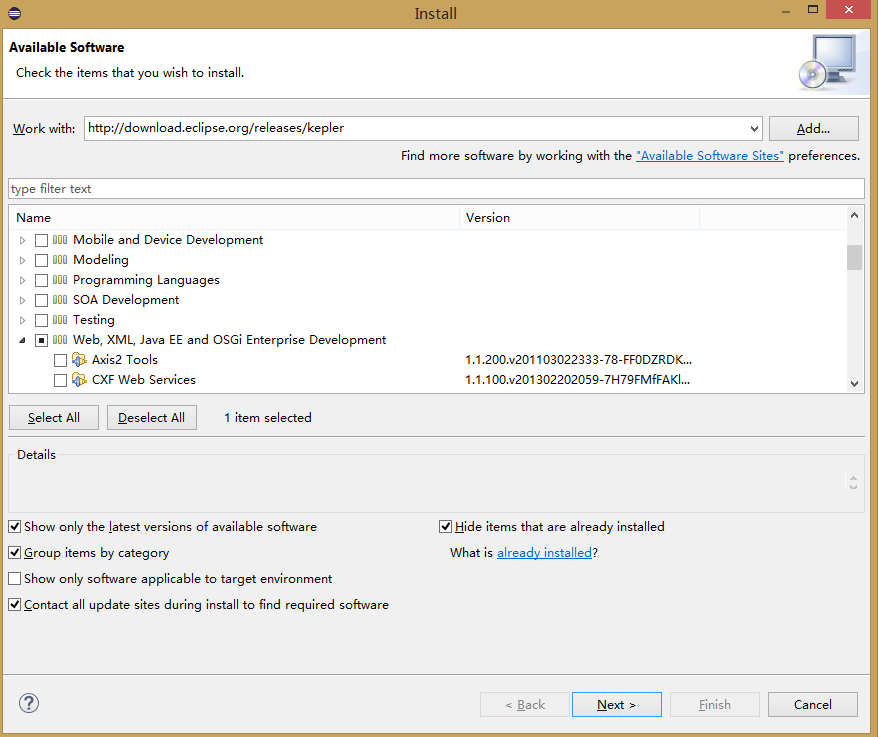Click version 1.1.100.v201302202059 text
The width and height of the screenshot is (878, 737).
coord(577,380)
